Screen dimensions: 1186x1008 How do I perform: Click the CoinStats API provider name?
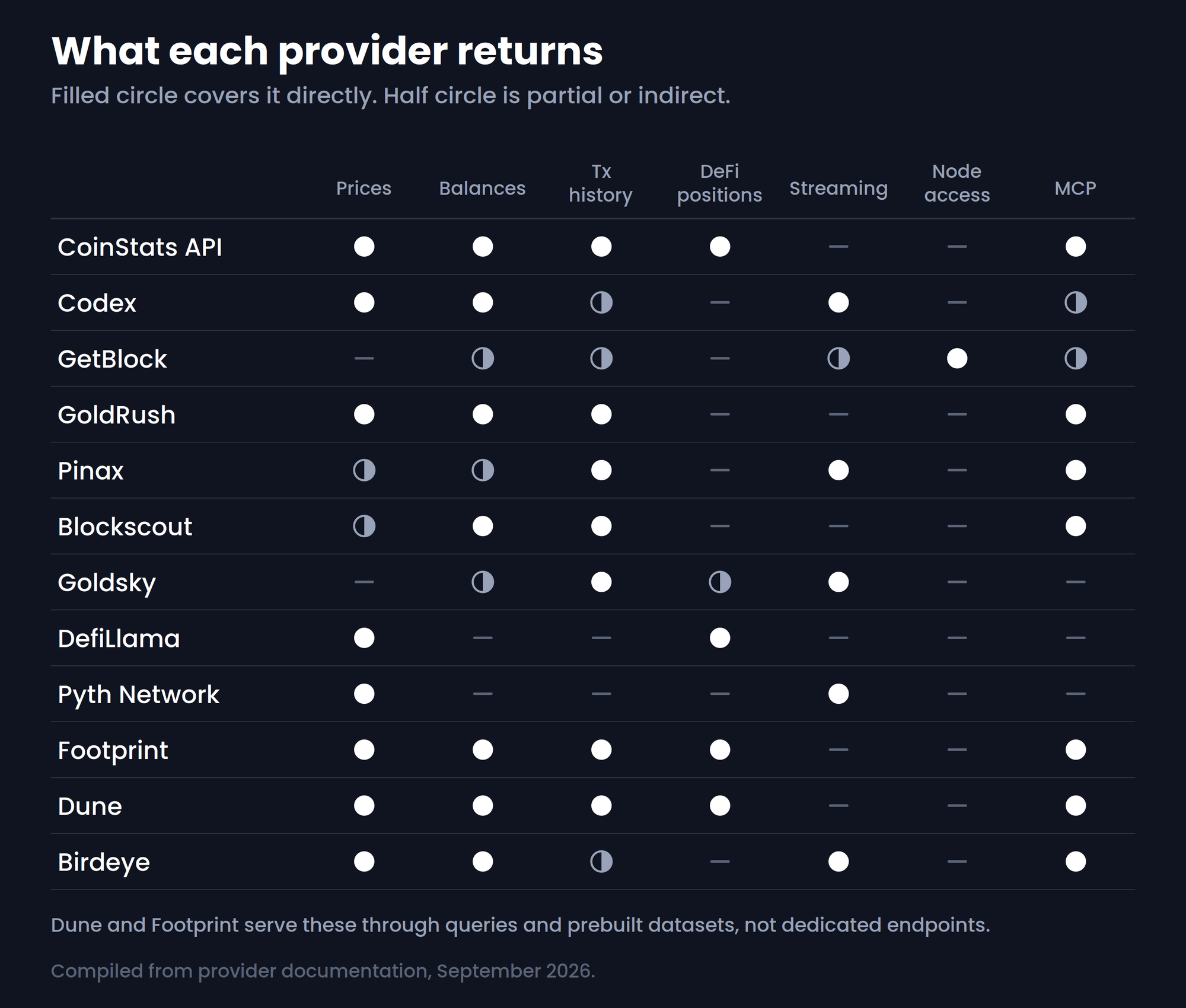coord(140,247)
